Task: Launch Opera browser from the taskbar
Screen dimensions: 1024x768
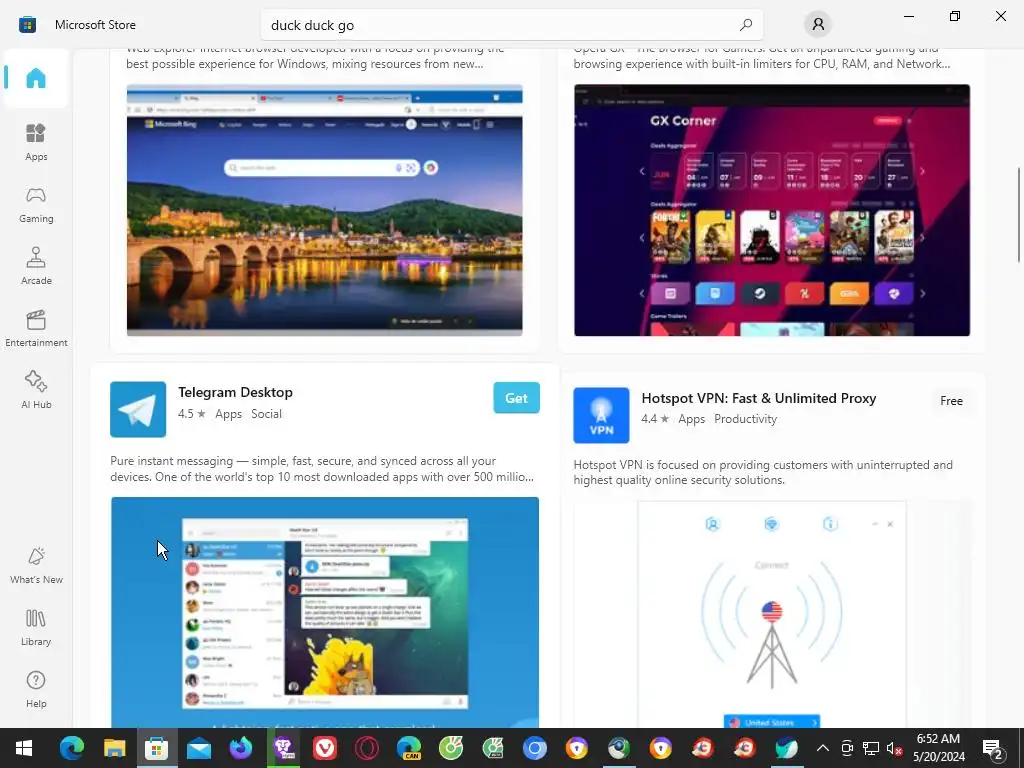Action: pyautogui.click(x=367, y=748)
